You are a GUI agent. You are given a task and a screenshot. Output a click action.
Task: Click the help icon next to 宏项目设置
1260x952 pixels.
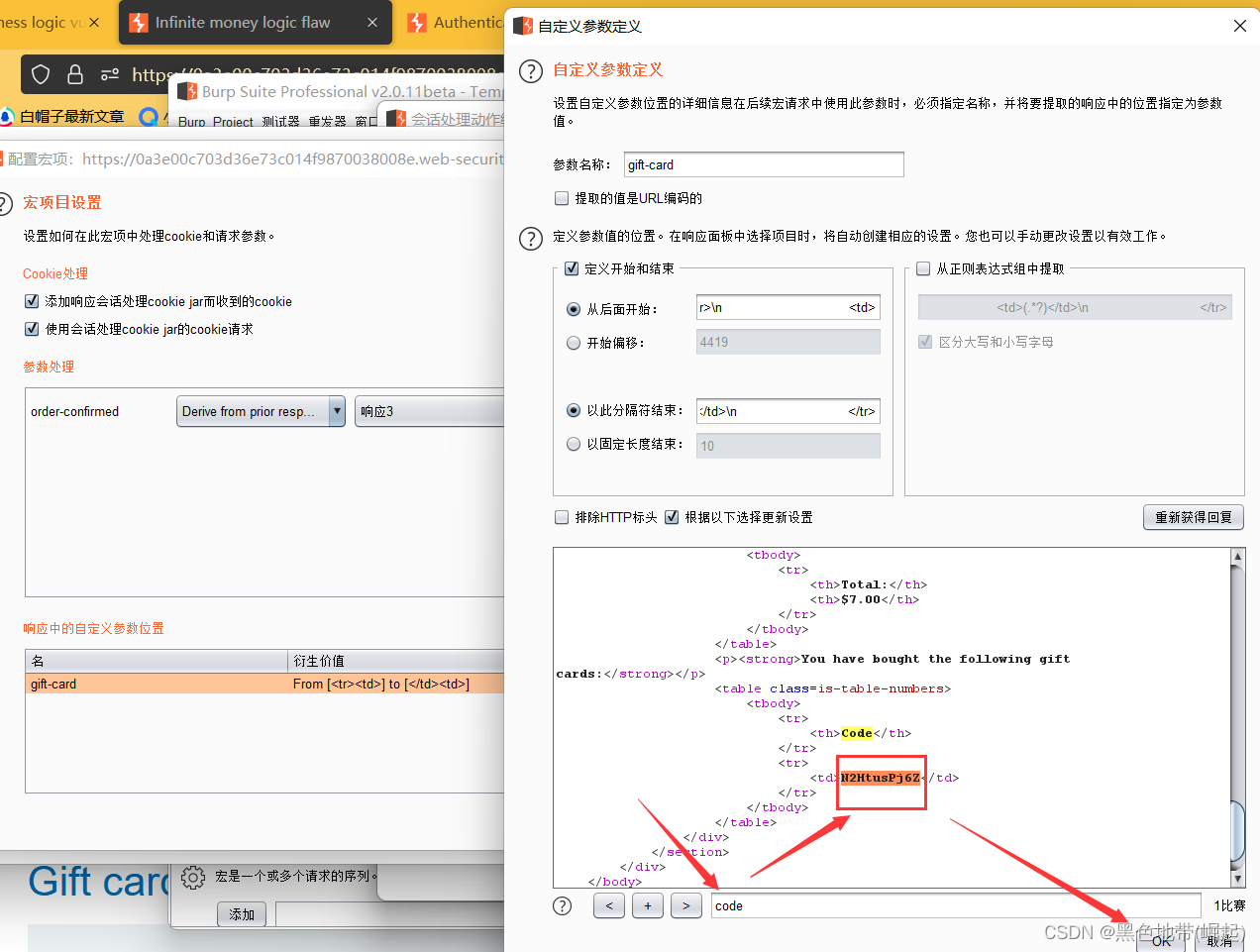[4, 203]
